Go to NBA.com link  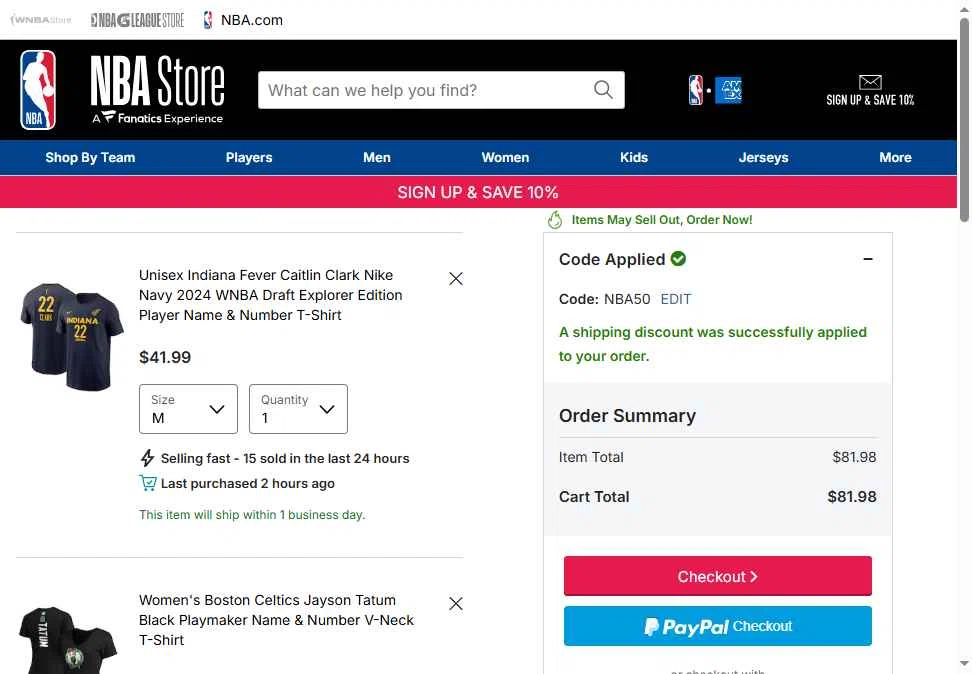pyautogui.click(x=243, y=20)
